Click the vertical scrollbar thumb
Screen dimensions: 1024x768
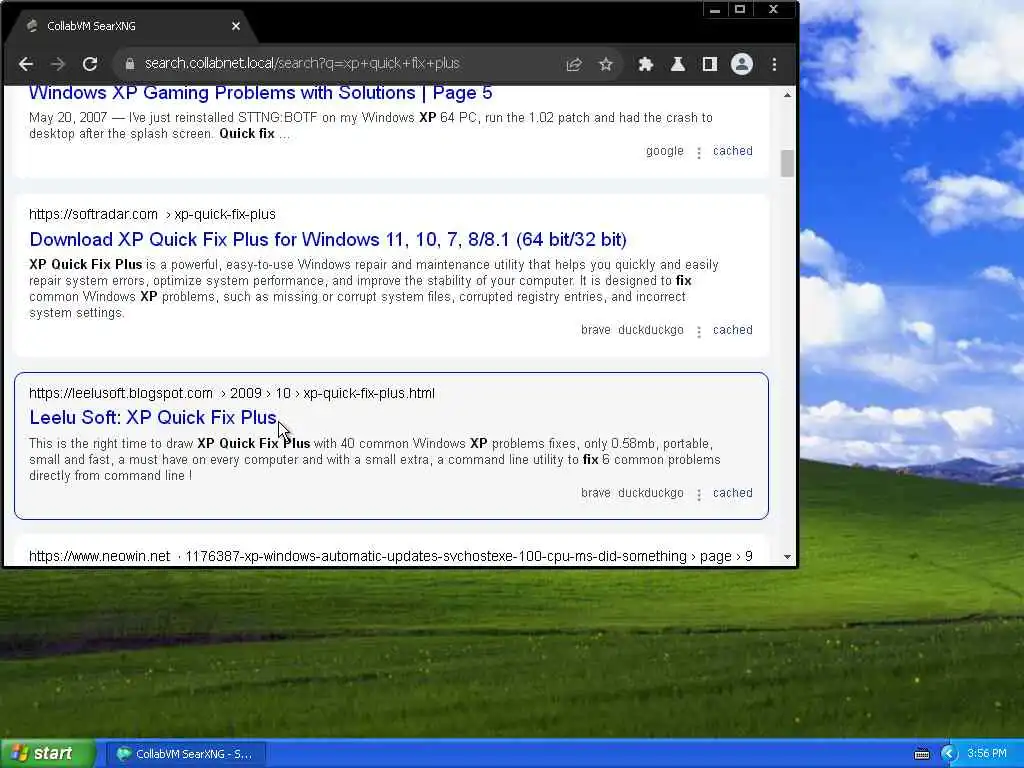(788, 163)
